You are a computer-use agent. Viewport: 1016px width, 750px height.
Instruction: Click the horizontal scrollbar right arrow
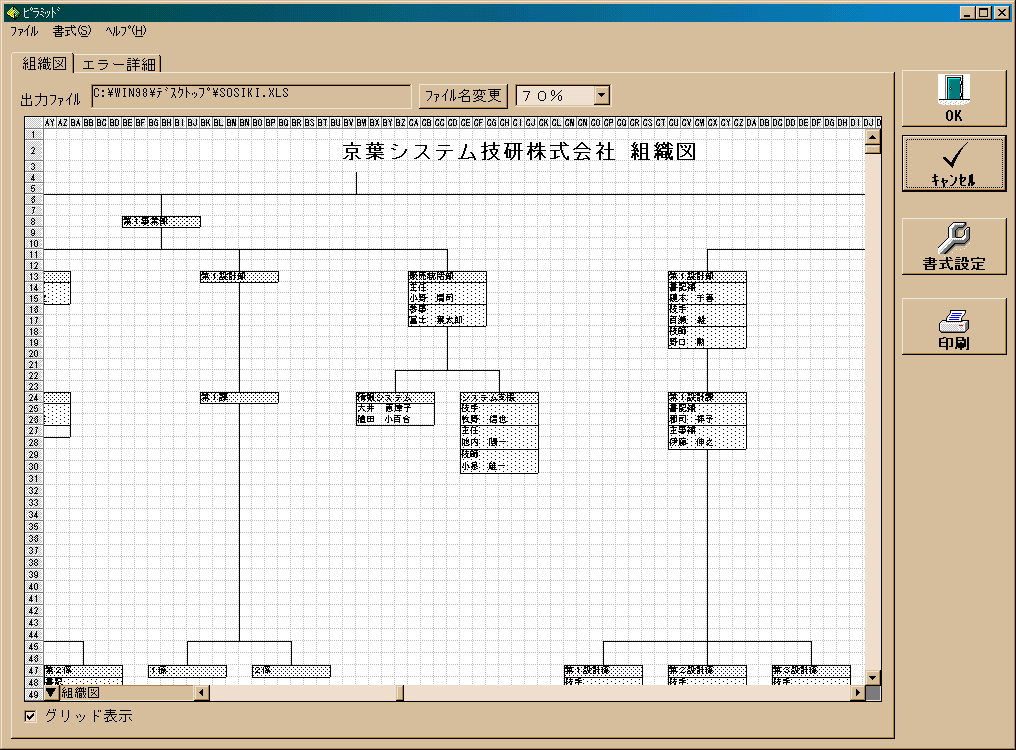coord(858,693)
